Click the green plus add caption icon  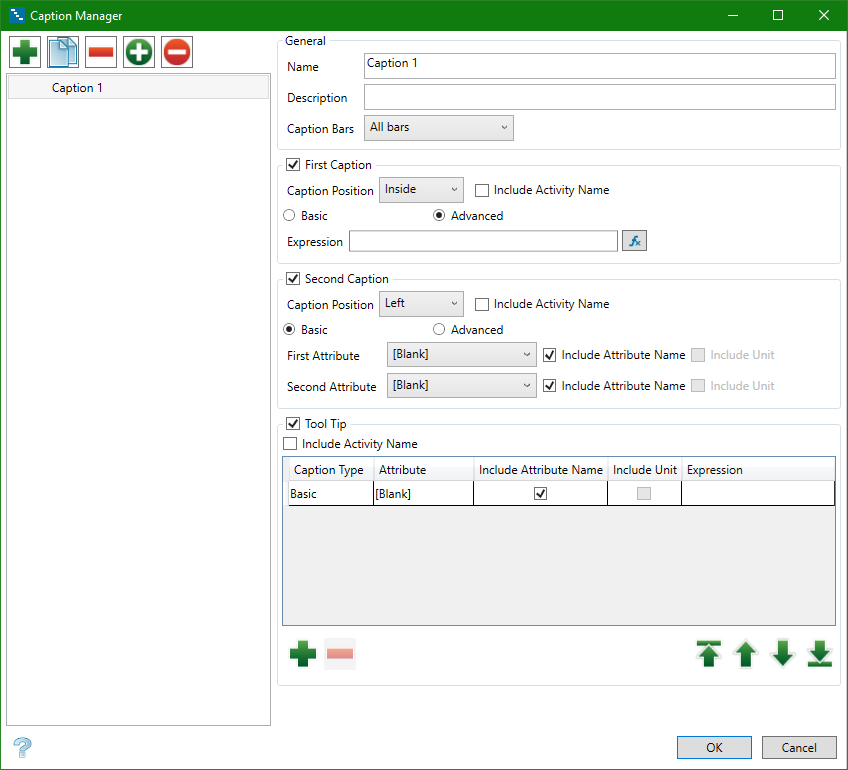pos(25,52)
